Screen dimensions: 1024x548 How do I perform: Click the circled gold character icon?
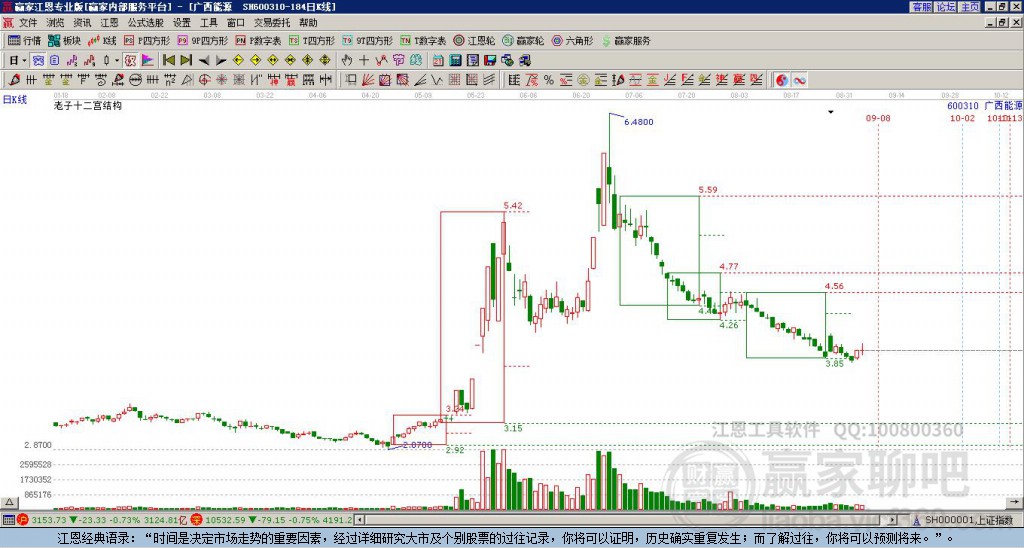pyautogui.click(x=583, y=80)
